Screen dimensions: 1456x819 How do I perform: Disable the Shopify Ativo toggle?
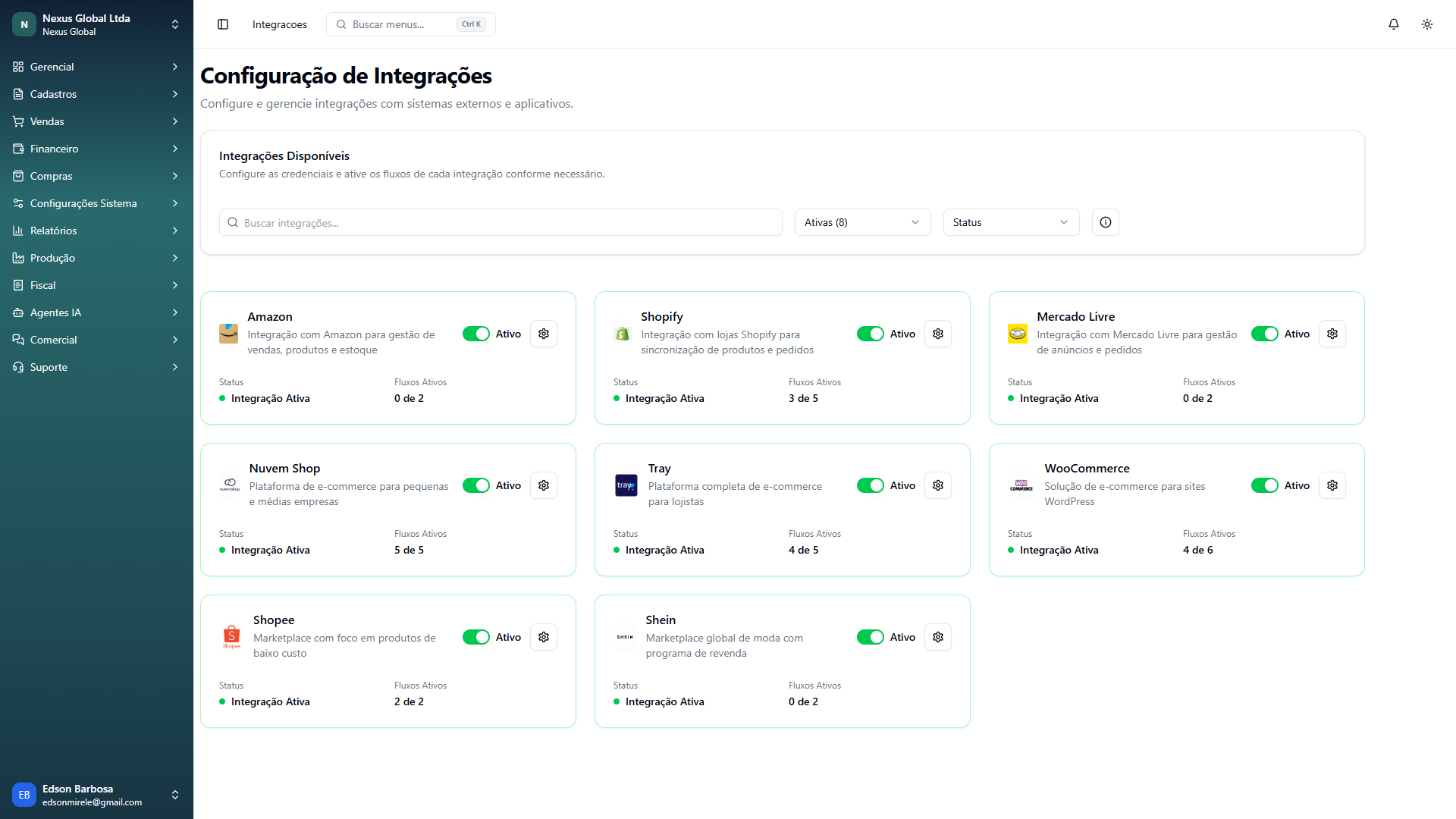click(x=871, y=334)
